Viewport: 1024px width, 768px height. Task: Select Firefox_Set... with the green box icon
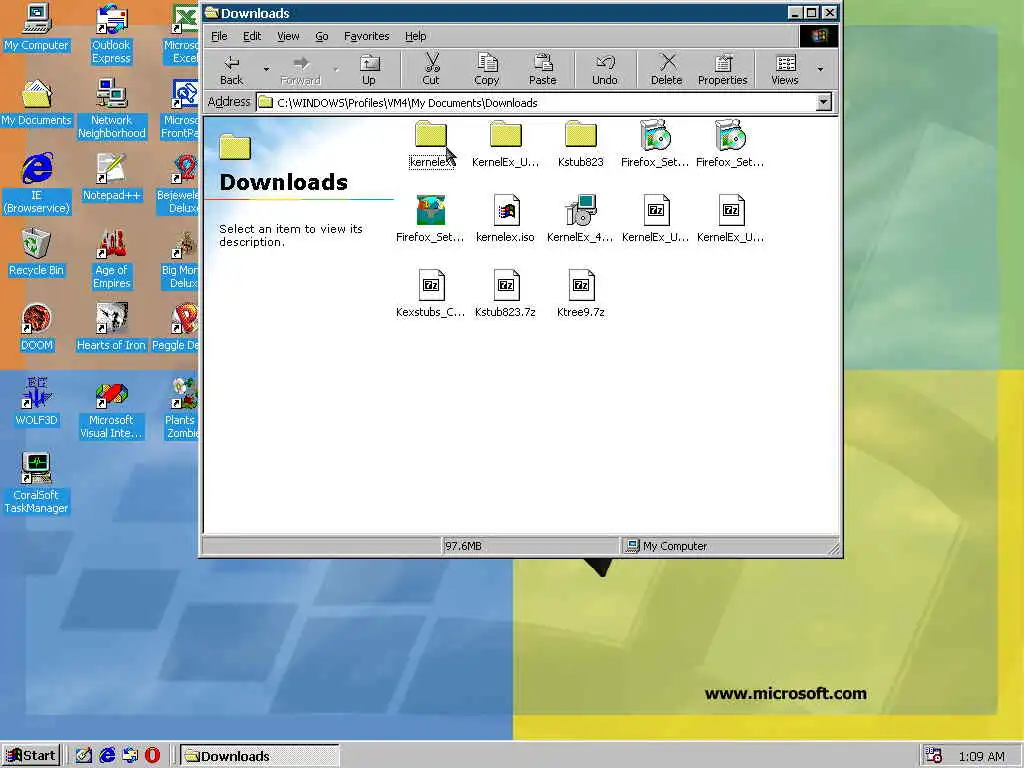tap(430, 220)
